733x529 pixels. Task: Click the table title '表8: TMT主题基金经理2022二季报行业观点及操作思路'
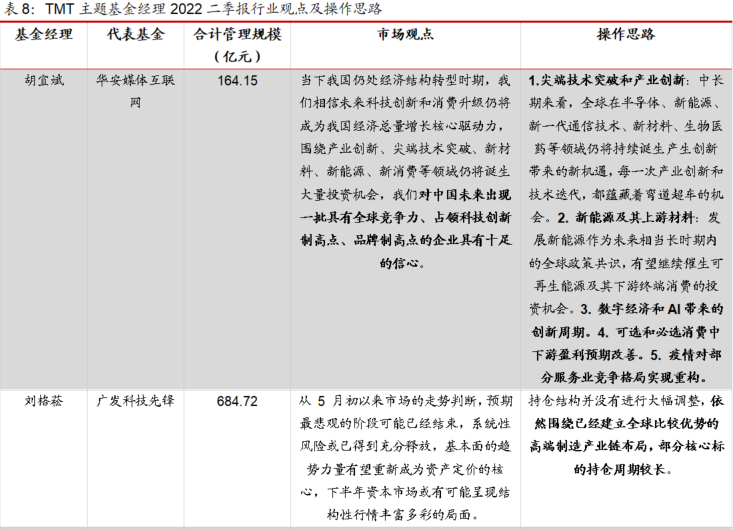click(x=193, y=9)
